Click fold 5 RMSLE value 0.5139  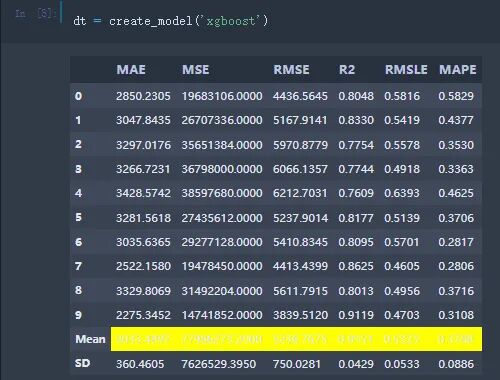(402, 218)
